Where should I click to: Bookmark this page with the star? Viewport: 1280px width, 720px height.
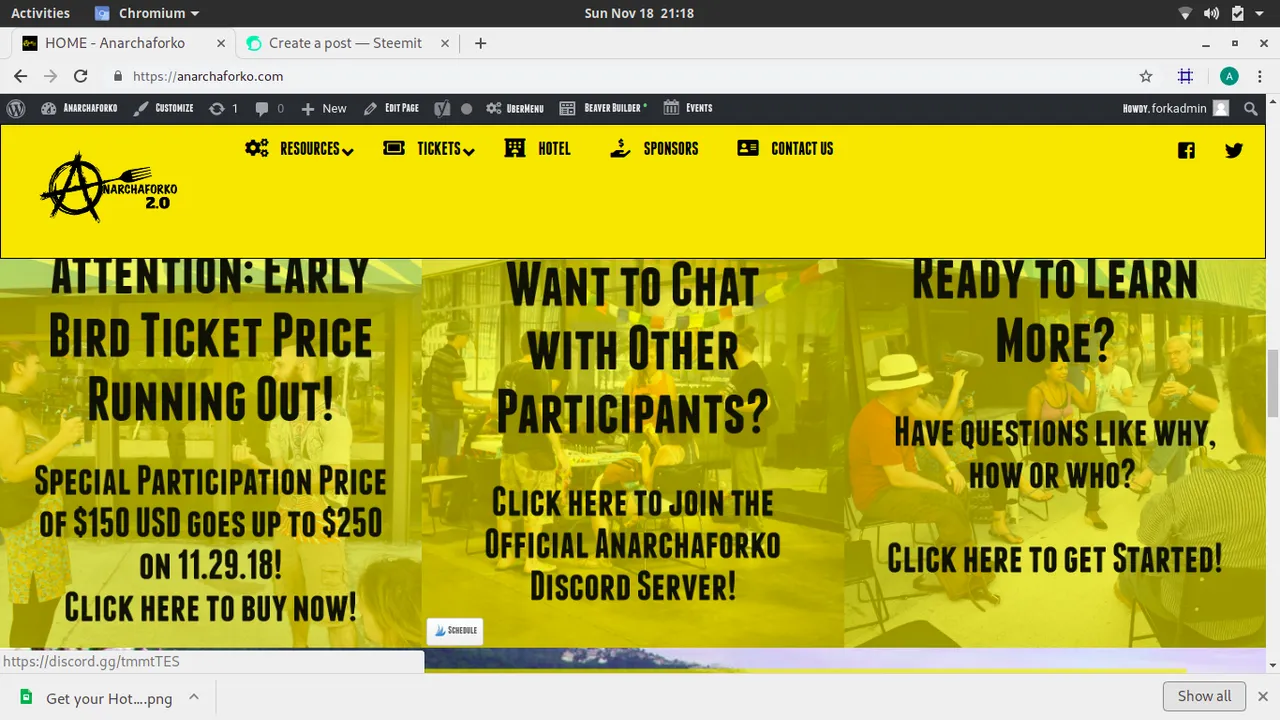[x=1146, y=76]
